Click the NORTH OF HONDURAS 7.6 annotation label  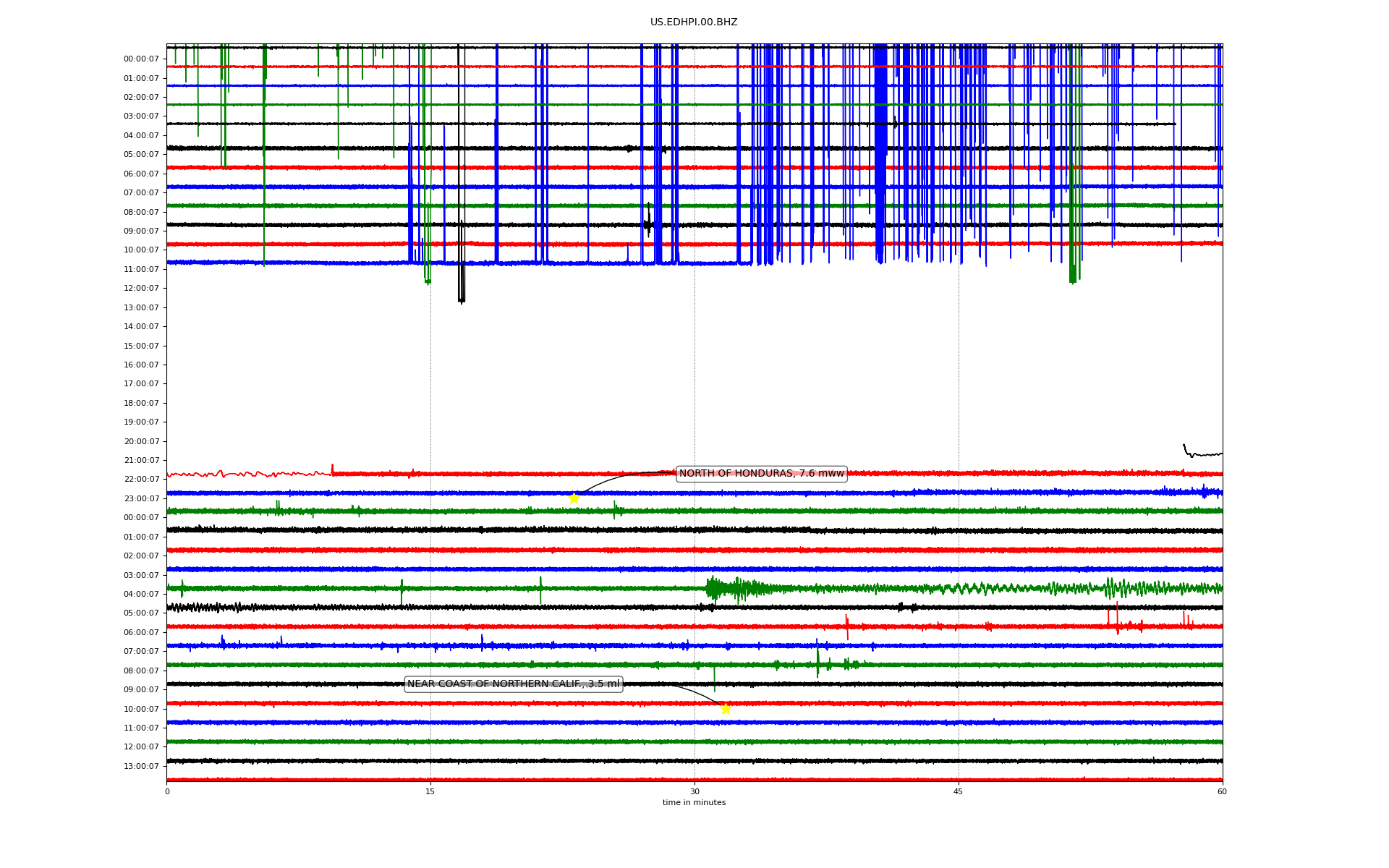point(761,474)
